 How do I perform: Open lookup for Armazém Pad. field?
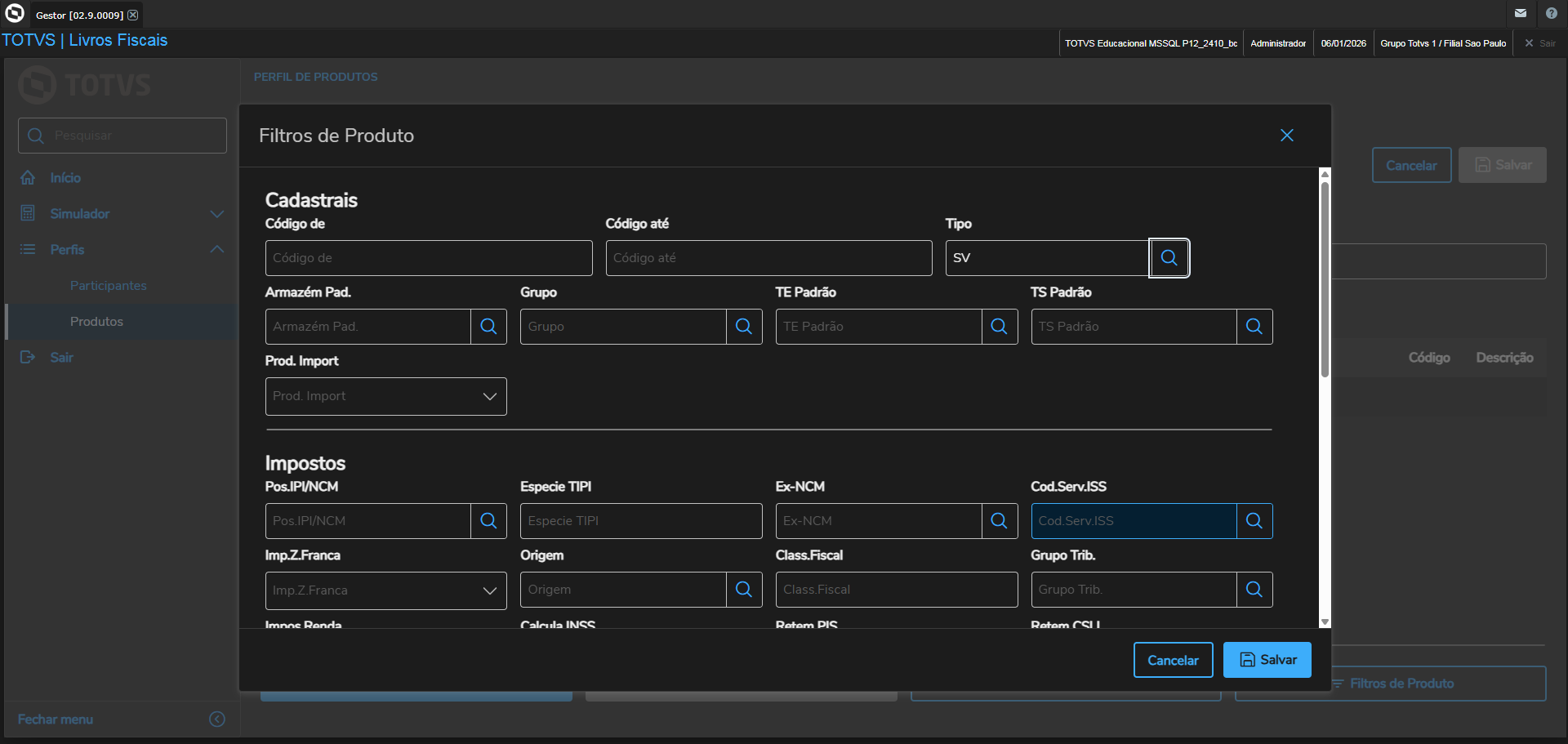coord(488,327)
